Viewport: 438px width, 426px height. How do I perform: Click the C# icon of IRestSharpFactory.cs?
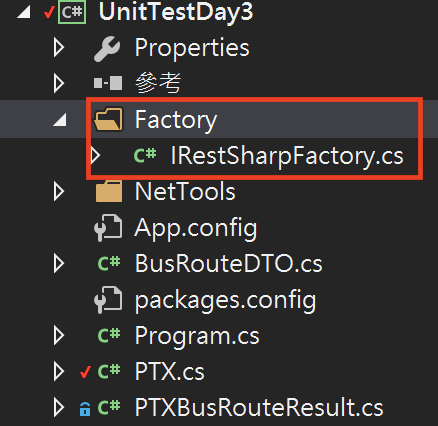(x=145, y=155)
